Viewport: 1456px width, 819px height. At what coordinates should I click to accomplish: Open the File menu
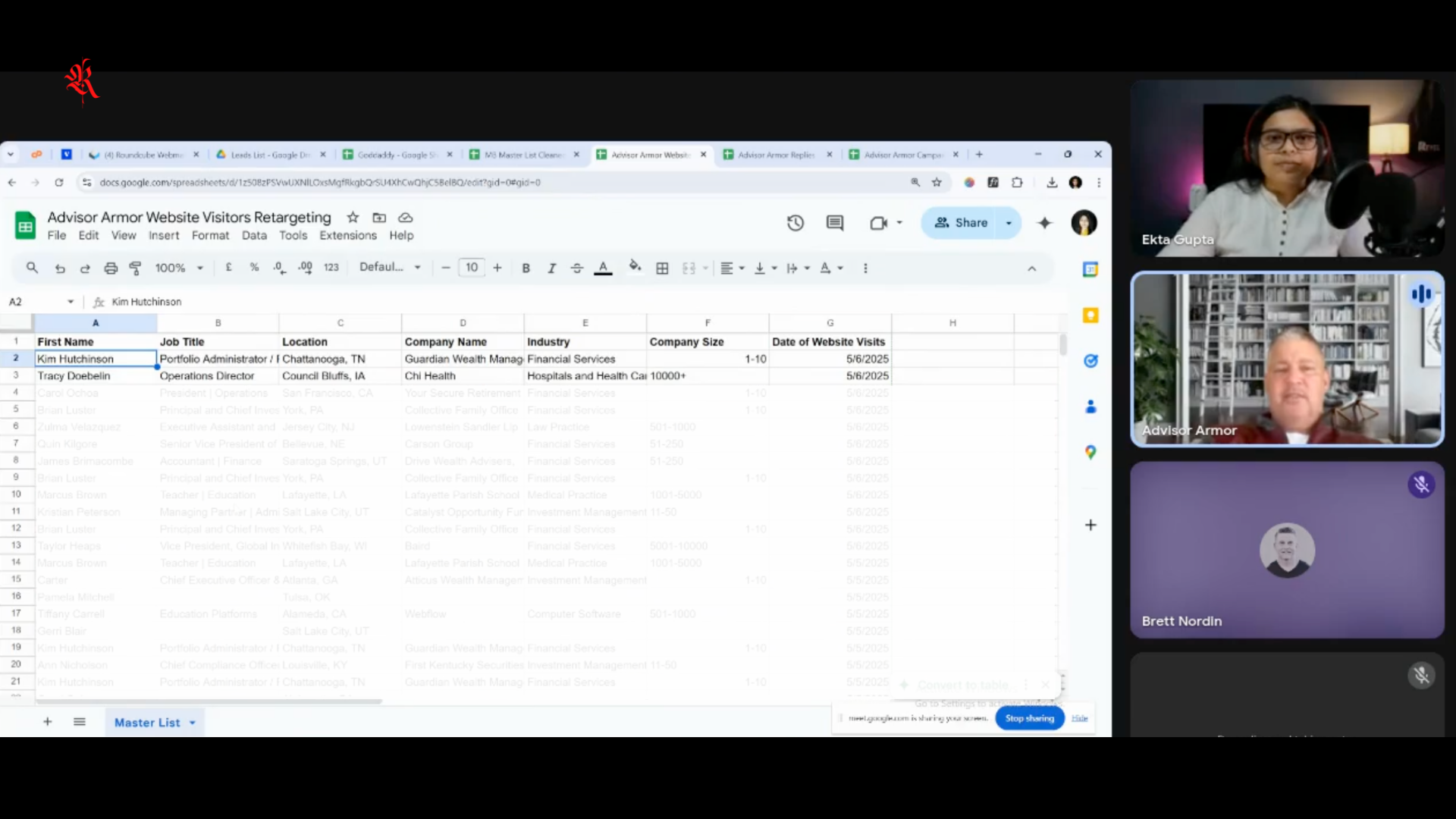pyautogui.click(x=57, y=236)
